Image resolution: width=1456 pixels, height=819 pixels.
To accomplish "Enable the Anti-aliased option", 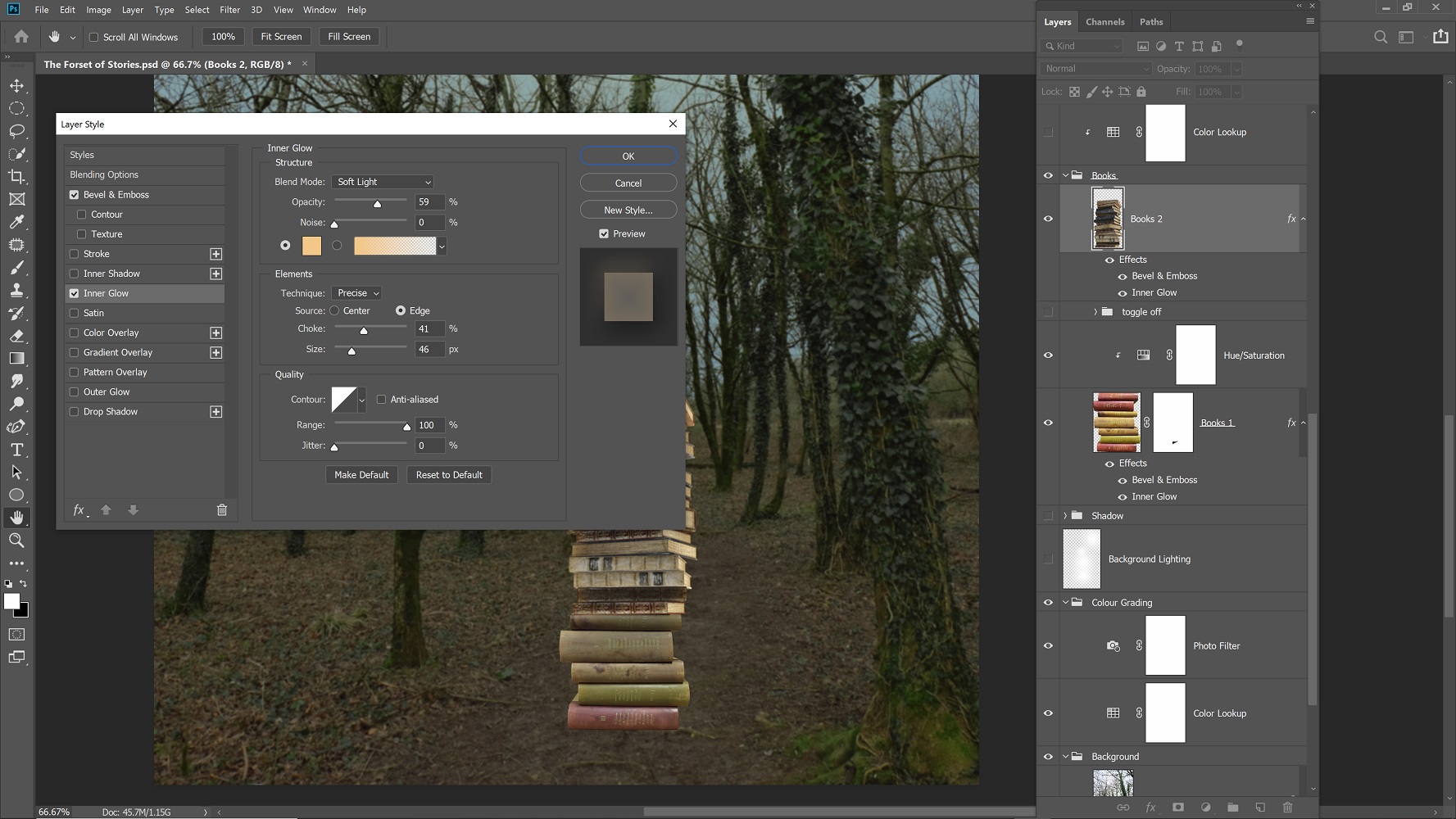I will tap(381, 399).
